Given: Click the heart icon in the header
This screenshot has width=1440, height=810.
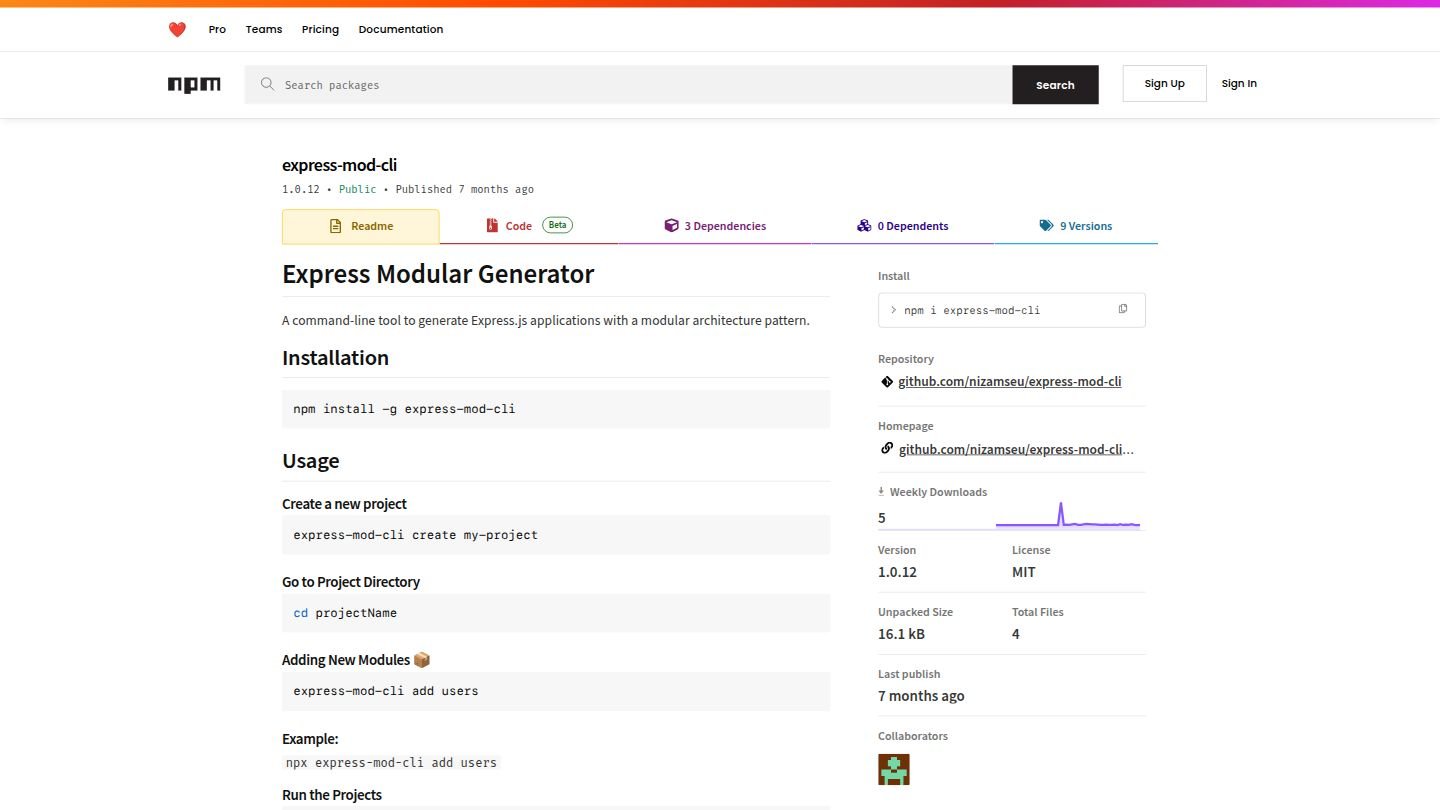Looking at the screenshot, I should pyautogui.click(x=177, y=29).
